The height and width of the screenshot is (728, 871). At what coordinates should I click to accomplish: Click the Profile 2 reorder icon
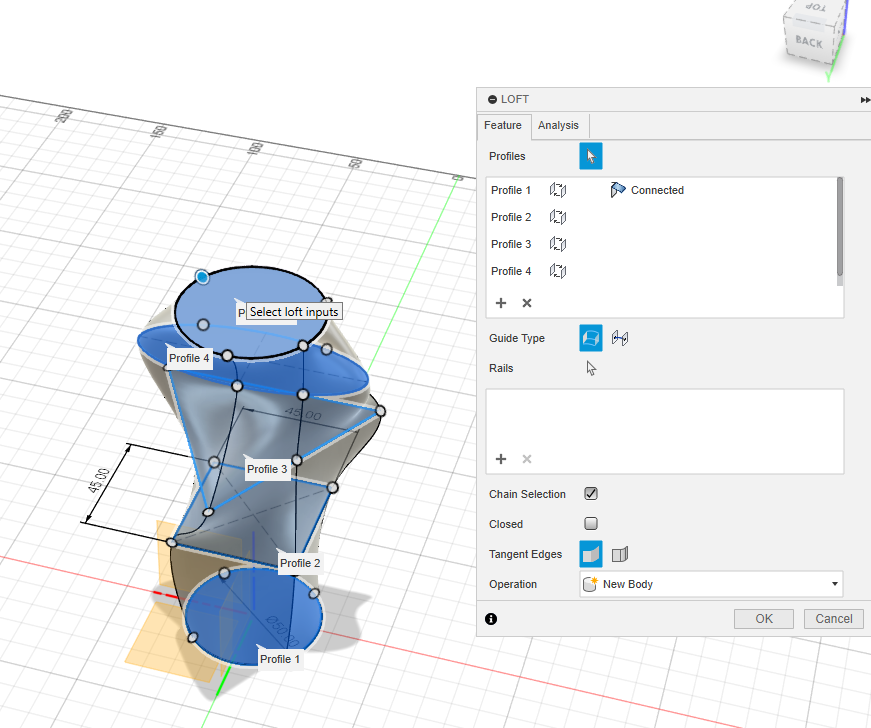point(558,217)
